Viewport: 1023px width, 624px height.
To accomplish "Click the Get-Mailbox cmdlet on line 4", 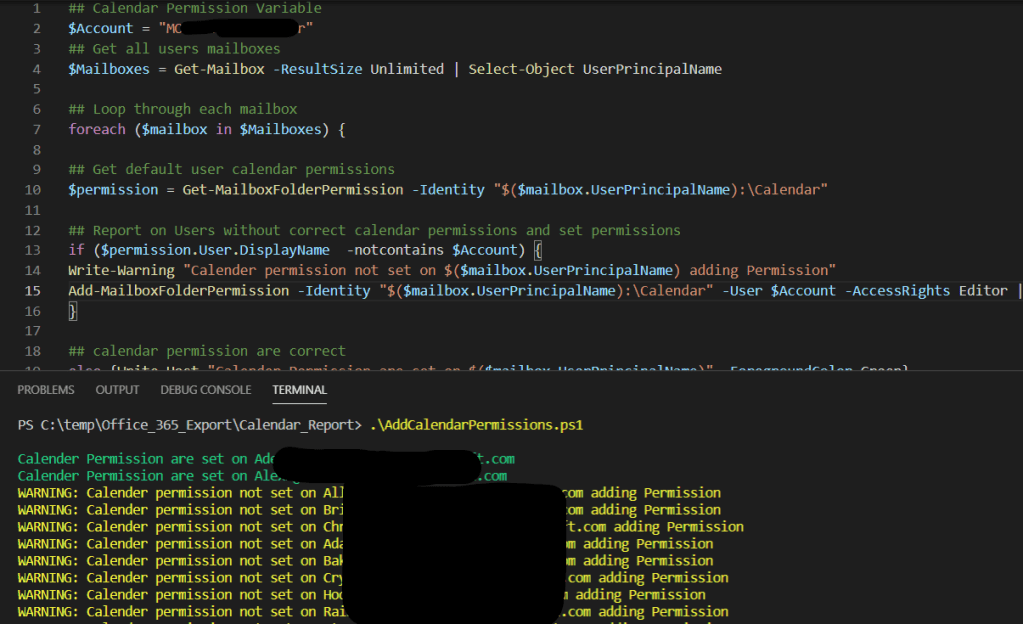I will (217, 69).
